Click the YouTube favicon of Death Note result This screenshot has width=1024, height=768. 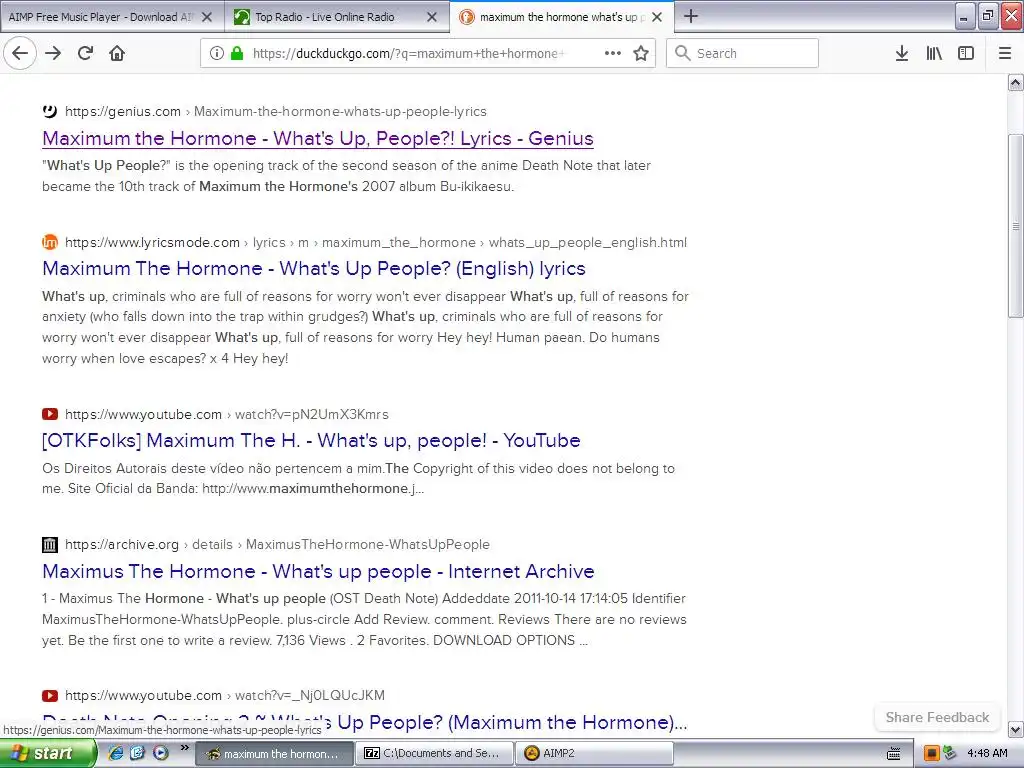(50, 696)
